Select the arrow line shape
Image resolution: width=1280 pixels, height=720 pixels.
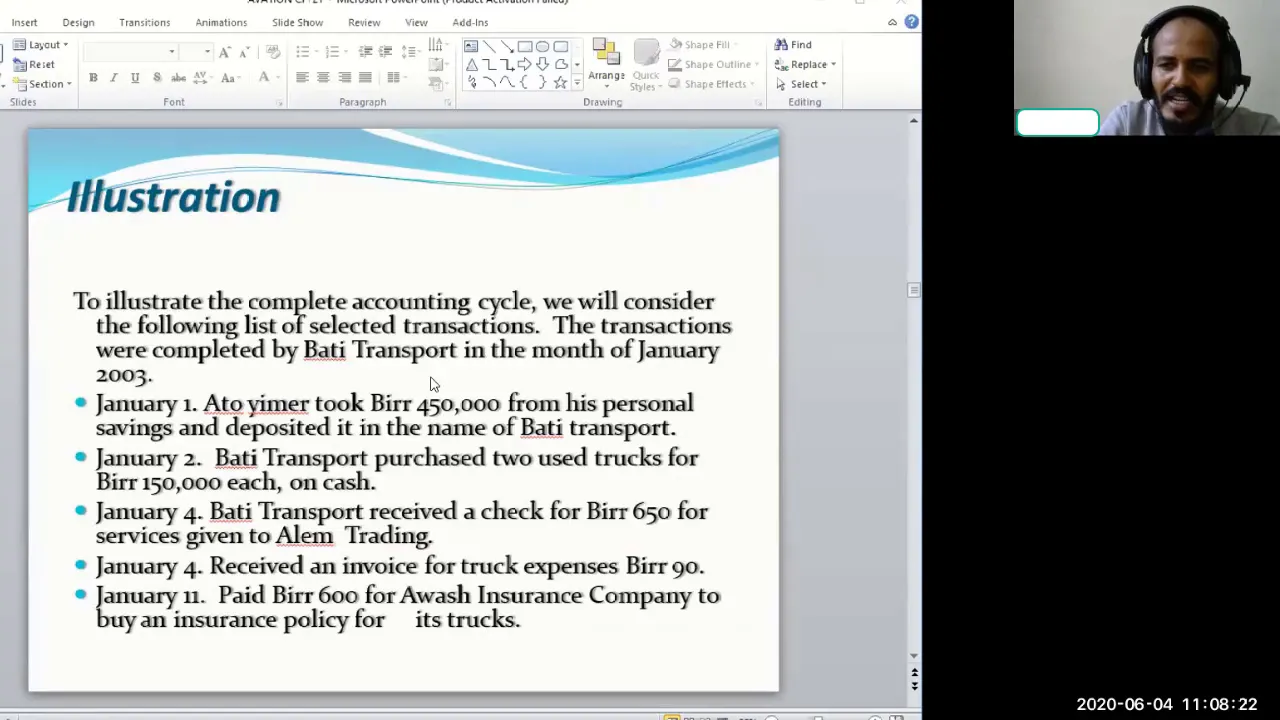click(x=507, y=46)
